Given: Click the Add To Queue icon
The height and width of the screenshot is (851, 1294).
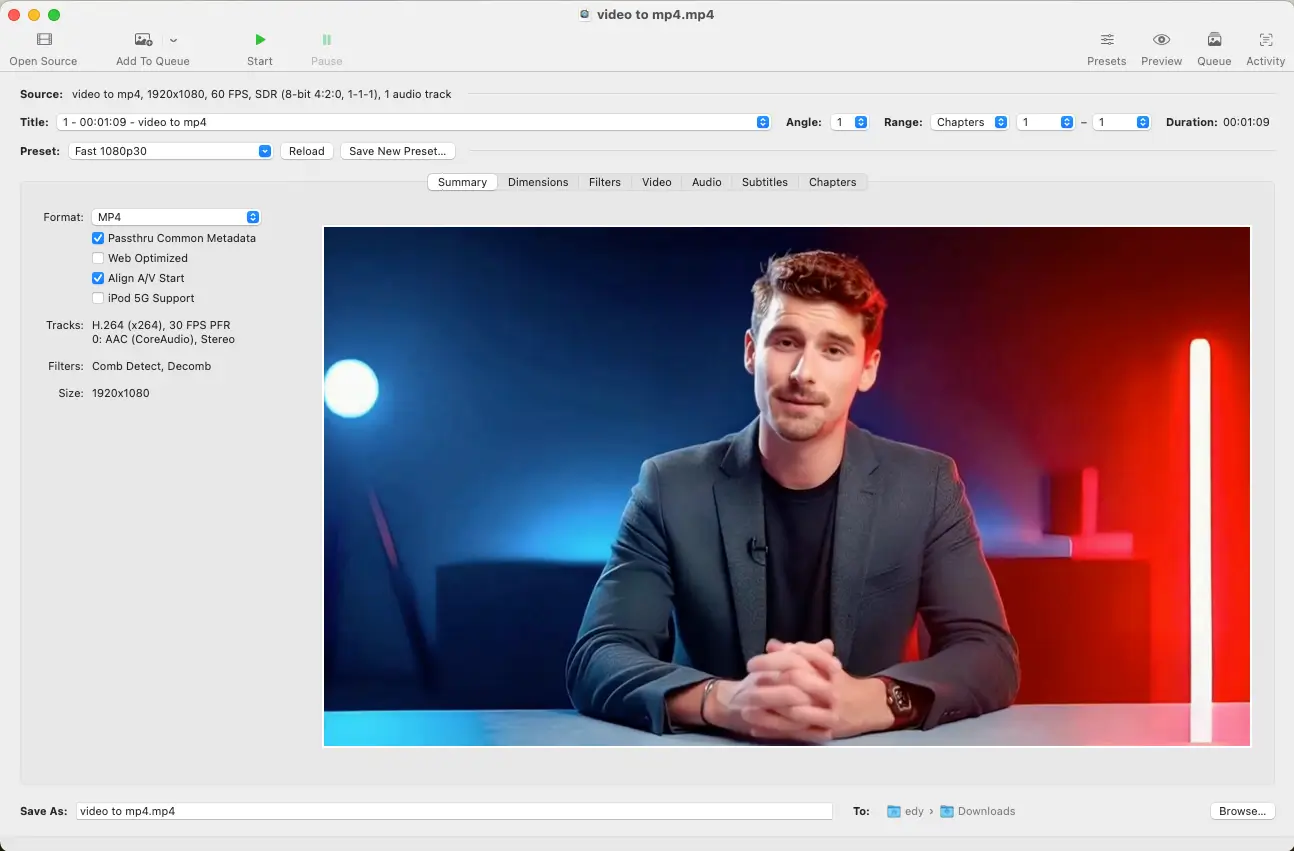Looking at the screenshot, I should click(142, 39).
